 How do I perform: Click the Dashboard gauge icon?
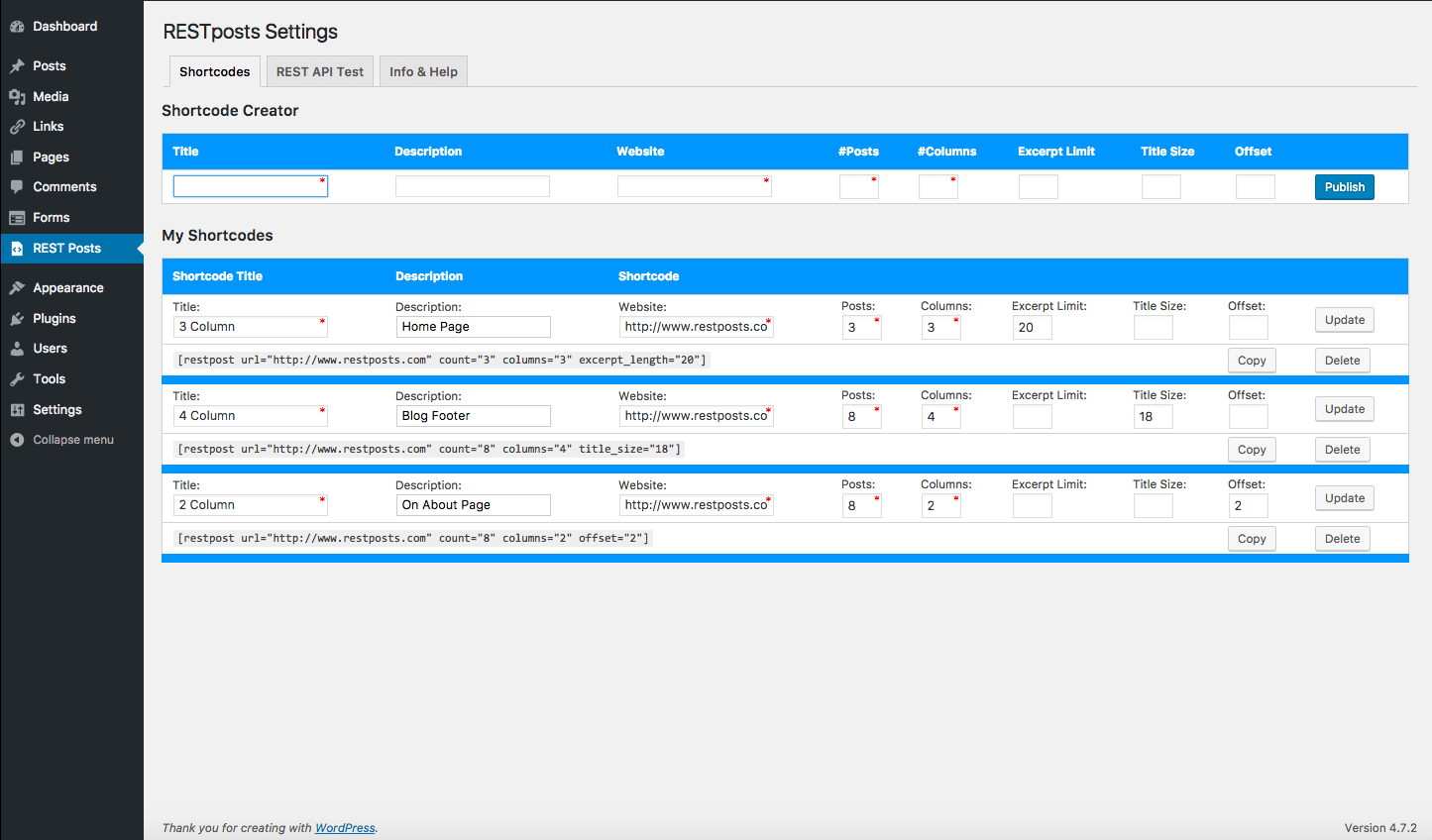tap(17, 27)
